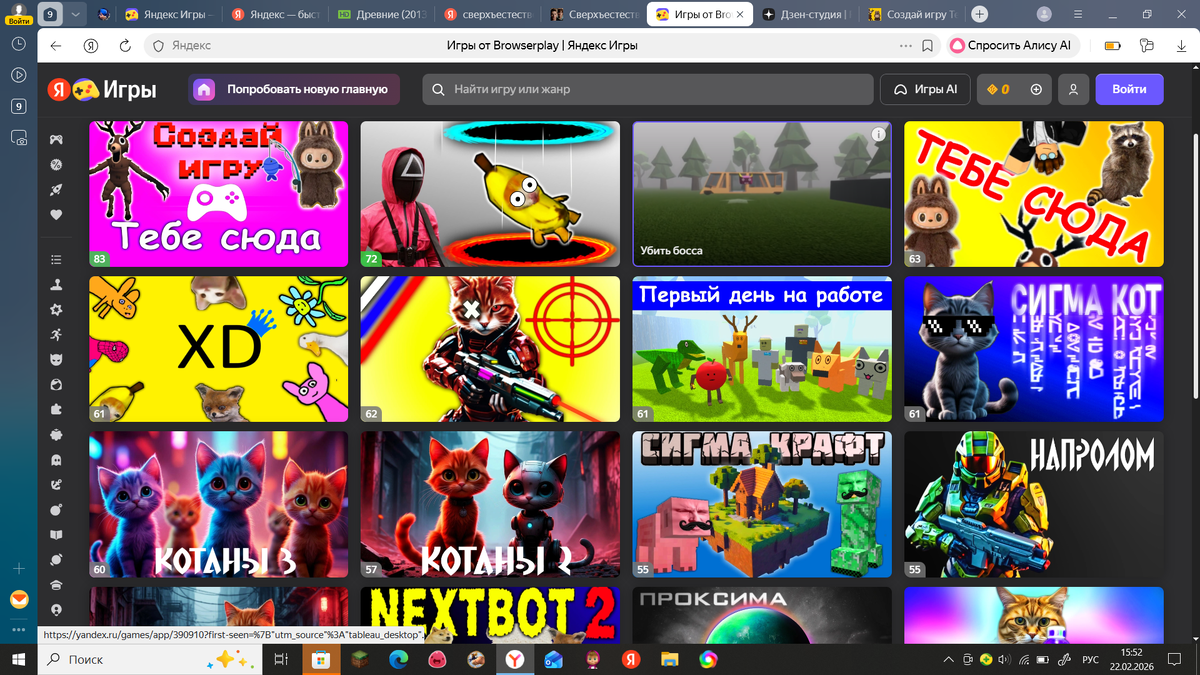Open the gamepad category in the sidebar
Screen dimensions: 1200x675
tap(57, 139)
